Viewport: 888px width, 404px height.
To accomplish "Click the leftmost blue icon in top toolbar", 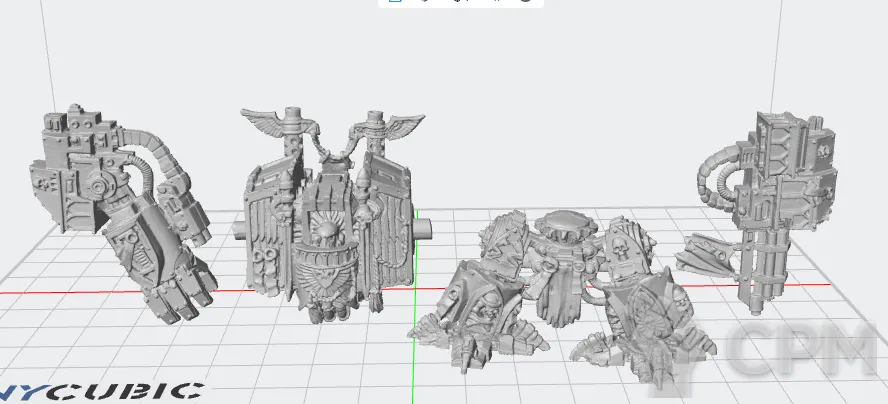I will [x=395, y=2].
